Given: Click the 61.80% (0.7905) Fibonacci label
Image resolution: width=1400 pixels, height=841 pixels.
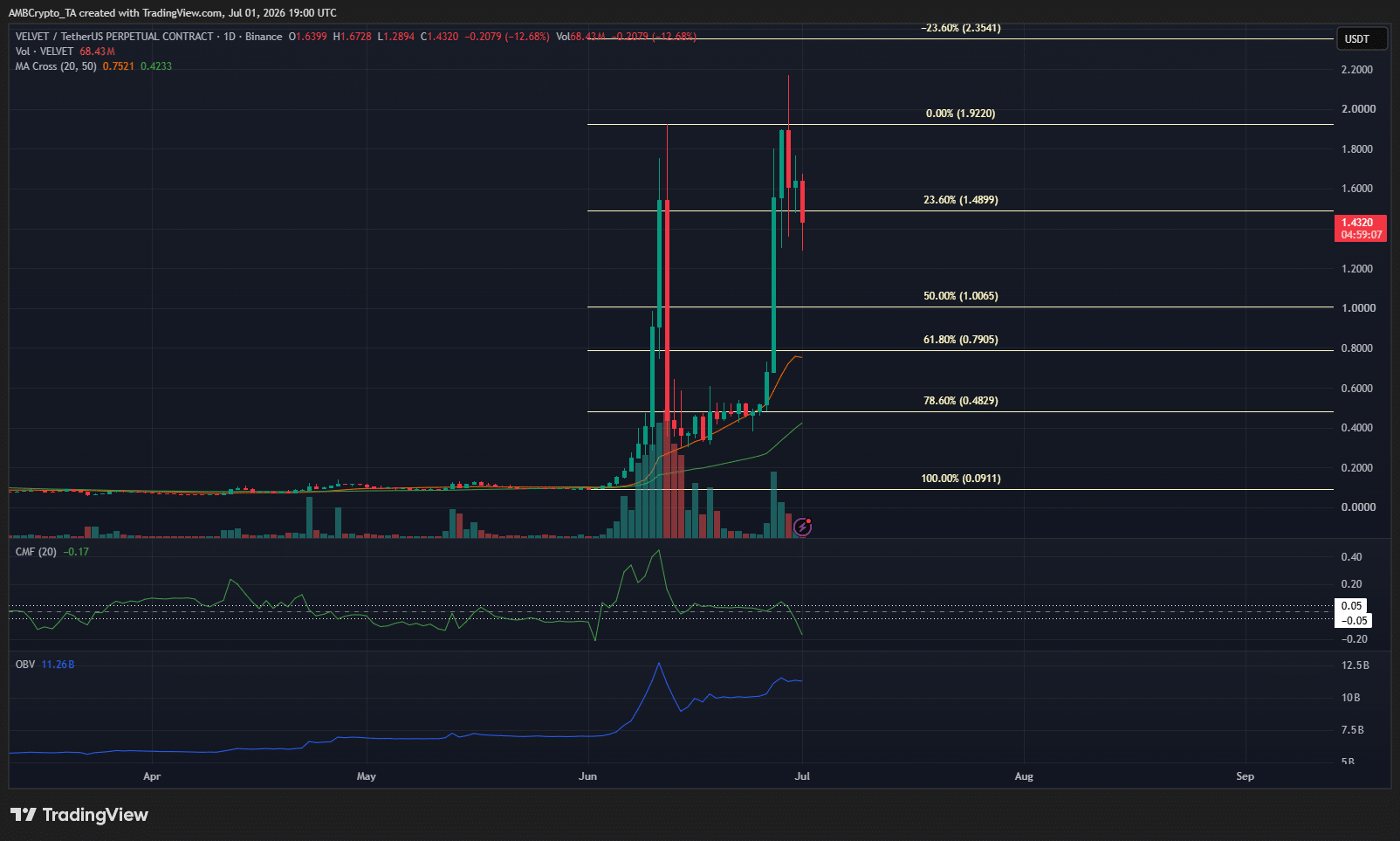Looking at the screenshot, I should (x=961, y=340).
